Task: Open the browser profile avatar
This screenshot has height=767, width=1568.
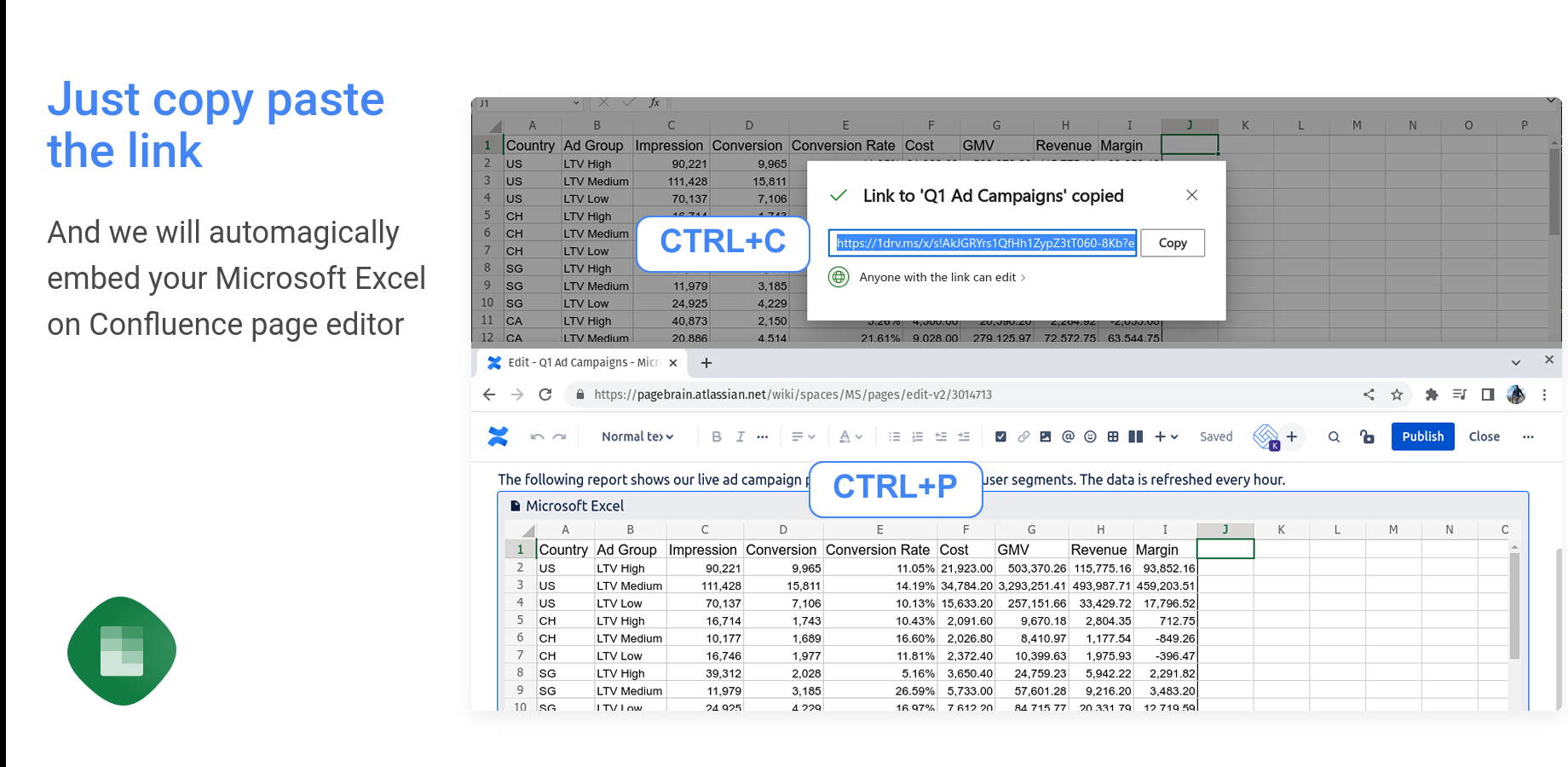Action: click(1516, 395)
